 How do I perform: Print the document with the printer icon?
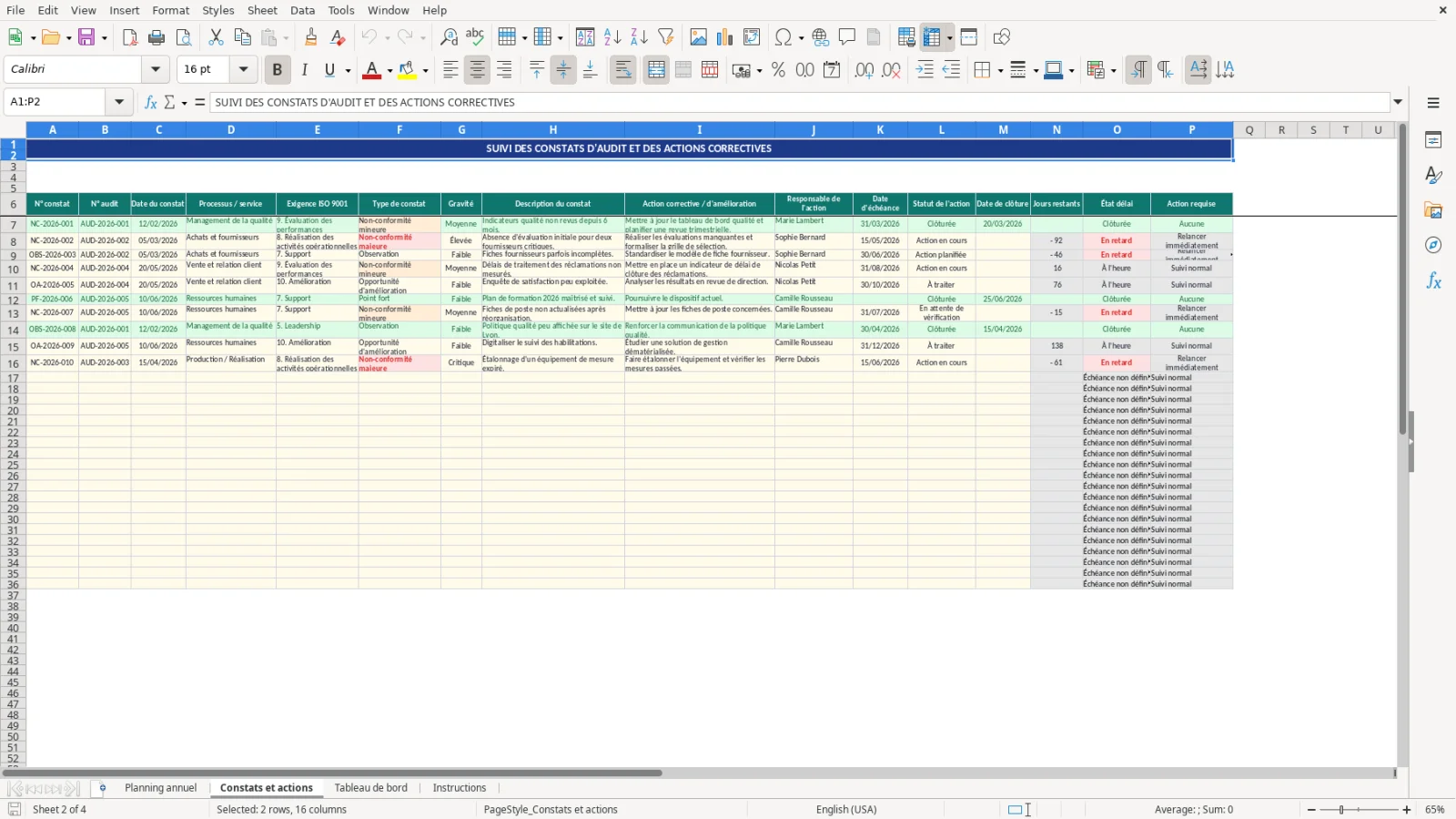pyautogui.click(x=157, y=37)
